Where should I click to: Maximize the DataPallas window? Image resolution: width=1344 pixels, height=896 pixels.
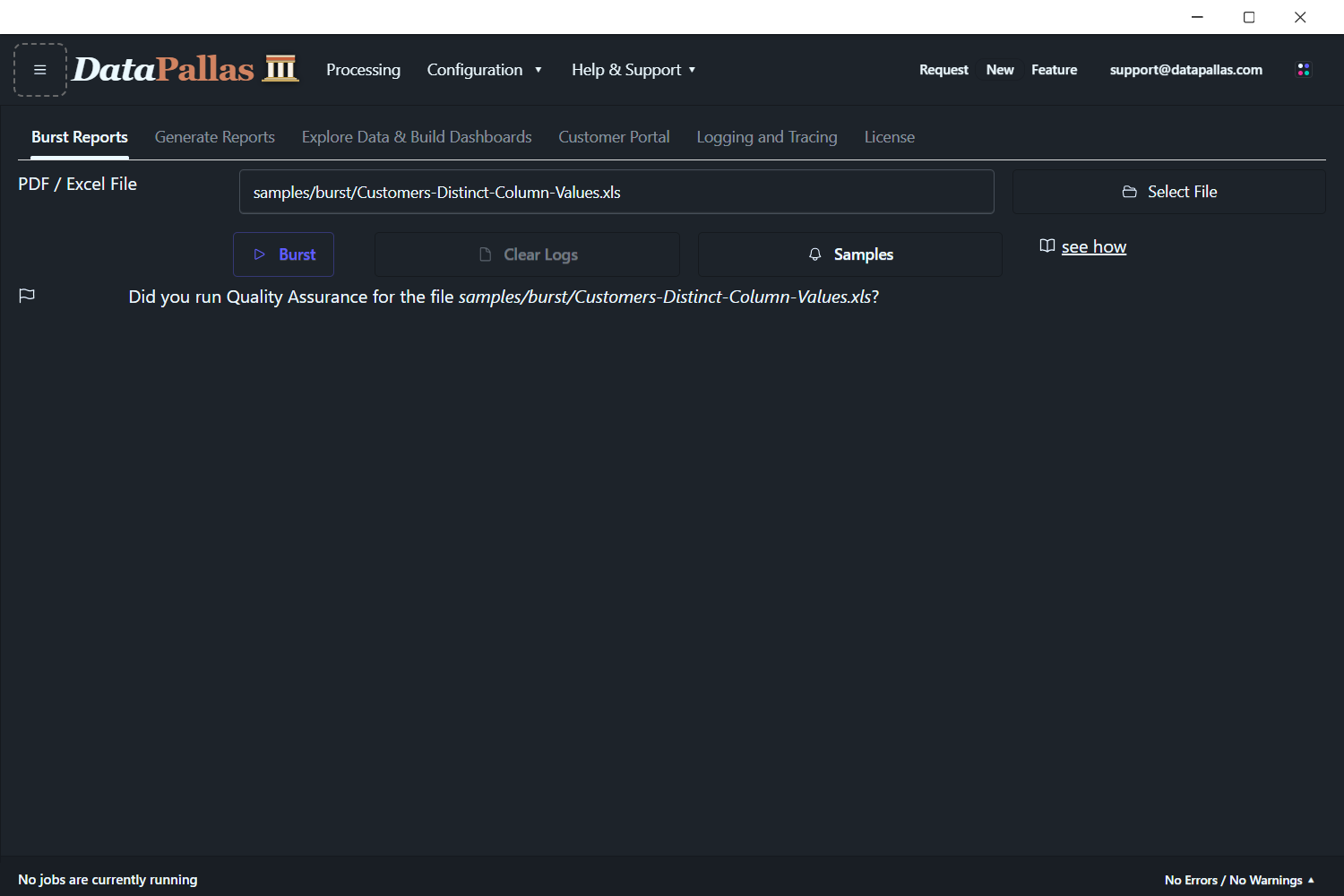[x=1249, y=17]
